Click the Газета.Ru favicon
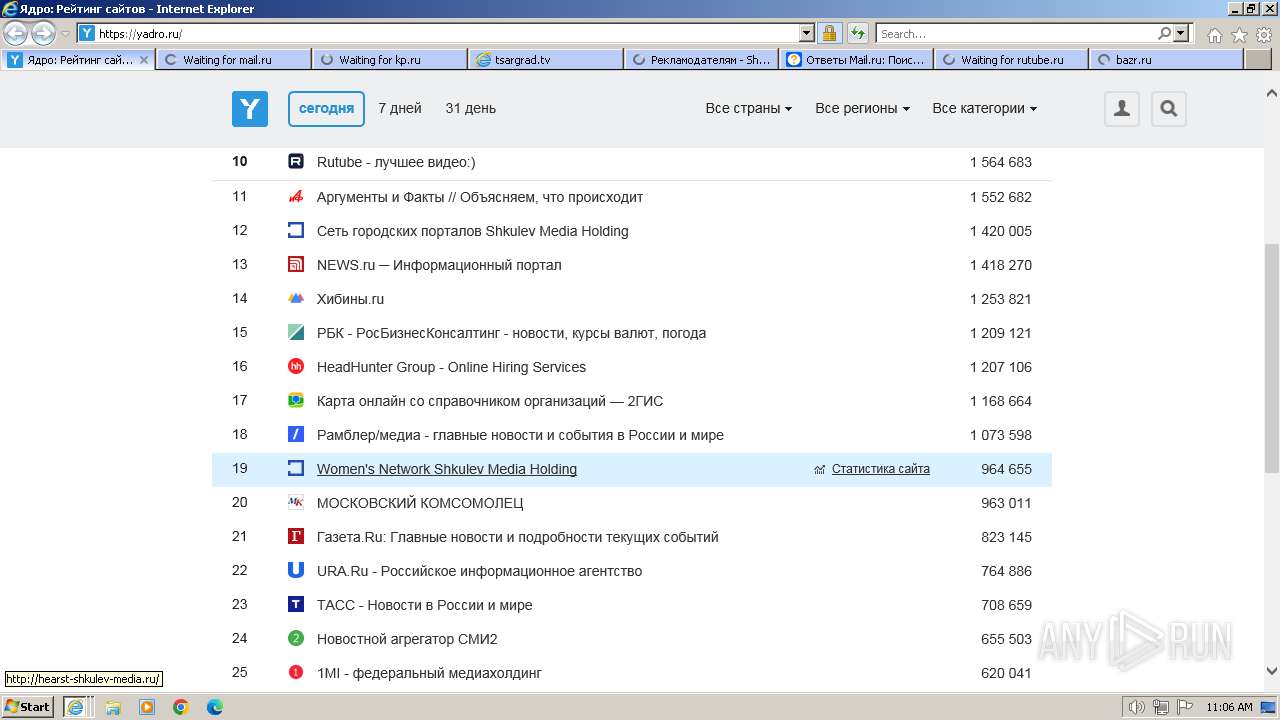This screenshot has height=720, width=1280. pyautogui.click(x=295, y=537)
